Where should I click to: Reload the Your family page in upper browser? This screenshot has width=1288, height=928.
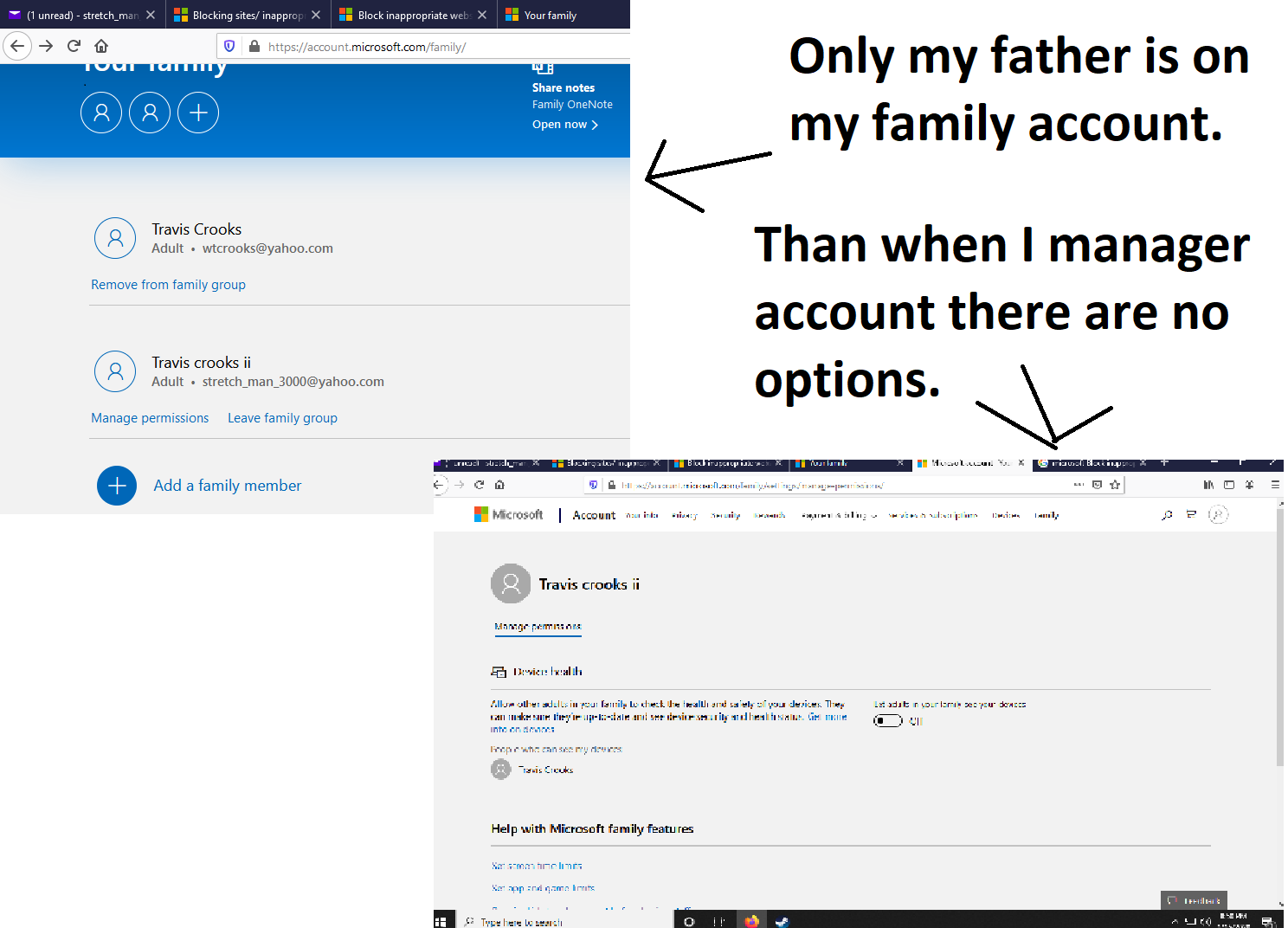(74, 46)
